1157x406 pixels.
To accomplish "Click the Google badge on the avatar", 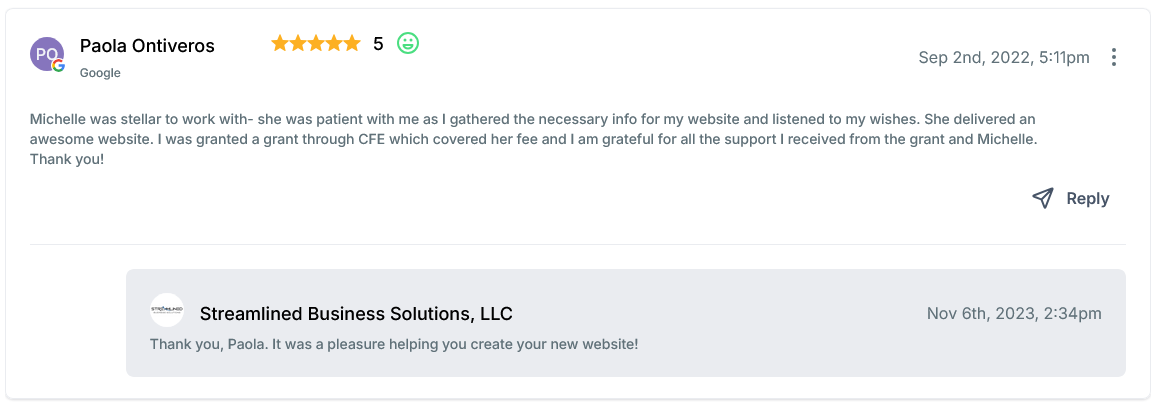I will [x=59, y=66].
